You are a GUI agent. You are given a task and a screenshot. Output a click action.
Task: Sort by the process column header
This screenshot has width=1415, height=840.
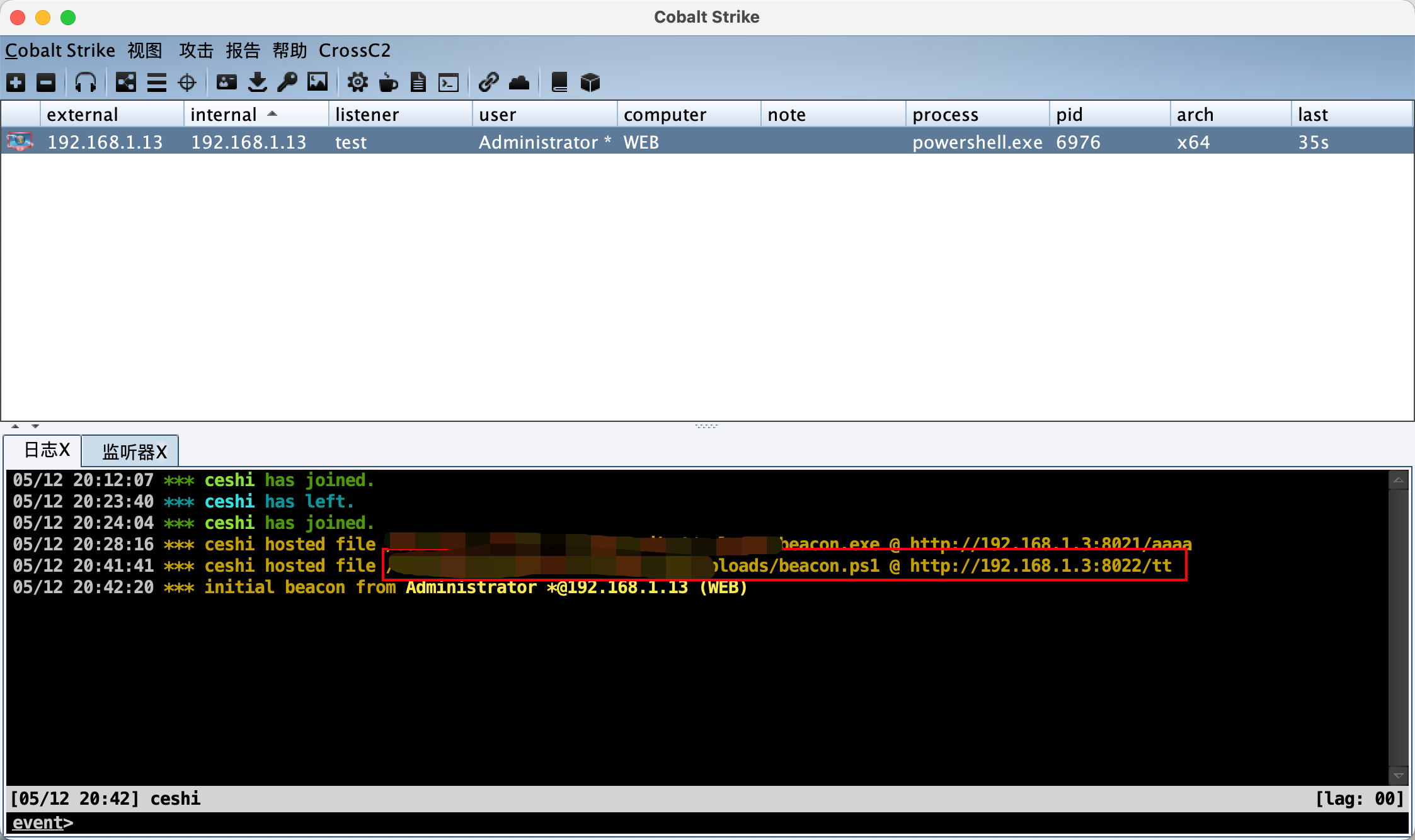978,115
